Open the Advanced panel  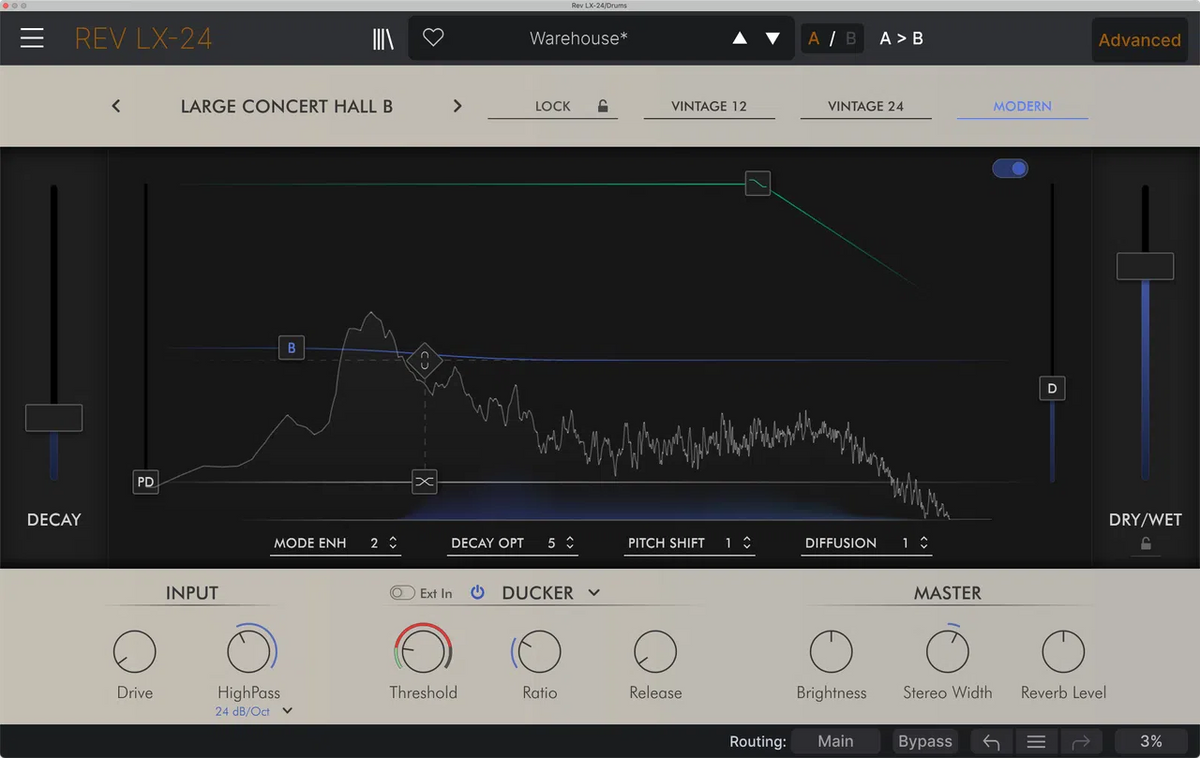tap(1139, 40)
